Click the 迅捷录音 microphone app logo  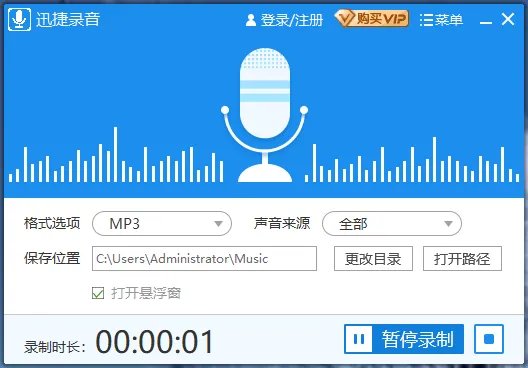[x=20, y=20]
